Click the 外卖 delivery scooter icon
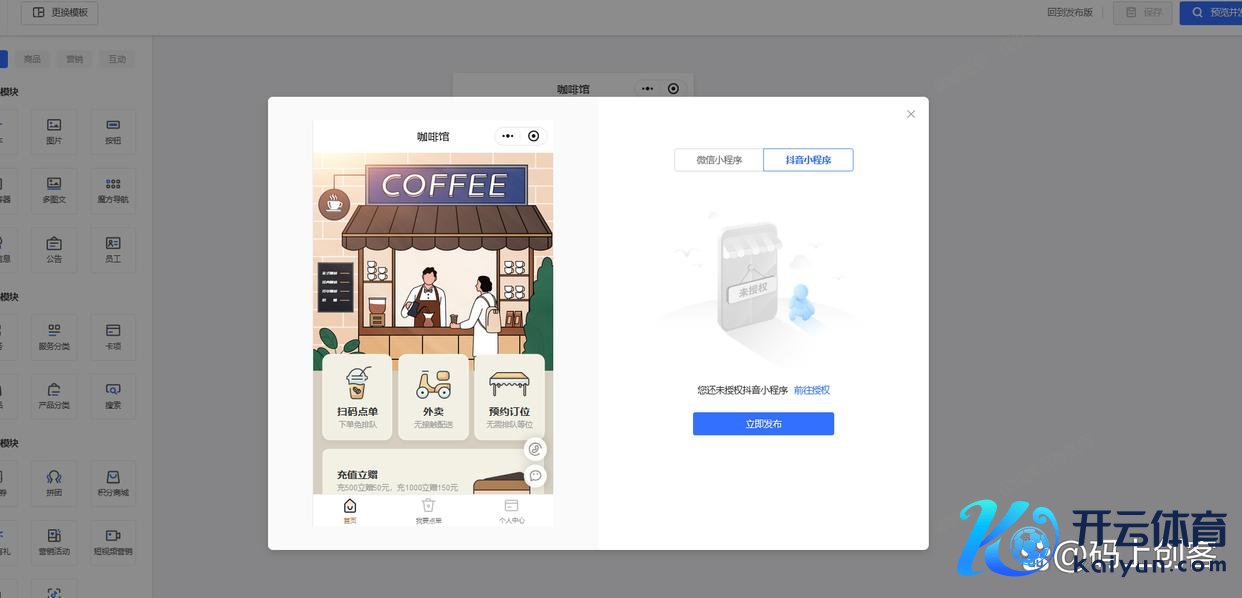Viewport: 1242px width, 598px height. pyautogui.click(x=433, y=383)
